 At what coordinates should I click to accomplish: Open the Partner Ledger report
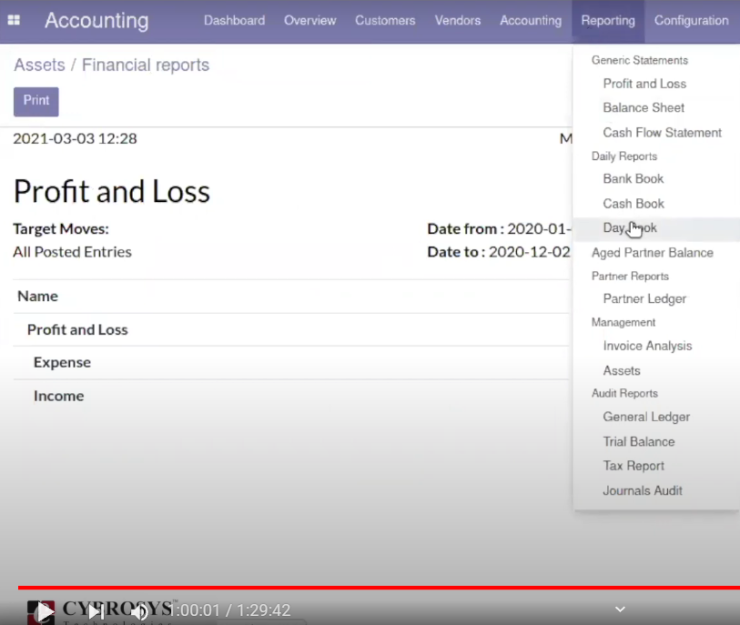coord(645,299)
